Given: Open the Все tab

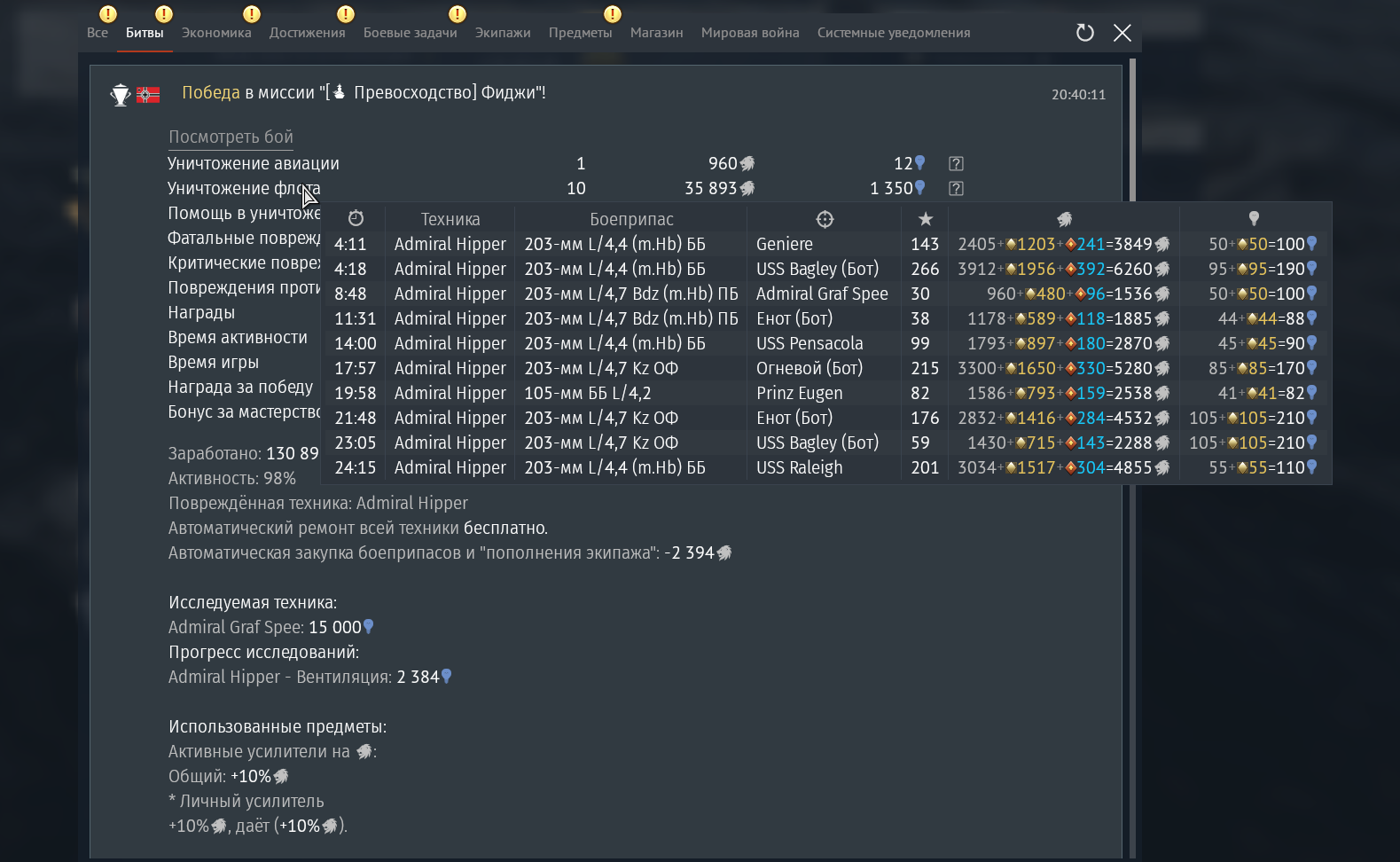Looking at the screenshot, I should point(98,33).
